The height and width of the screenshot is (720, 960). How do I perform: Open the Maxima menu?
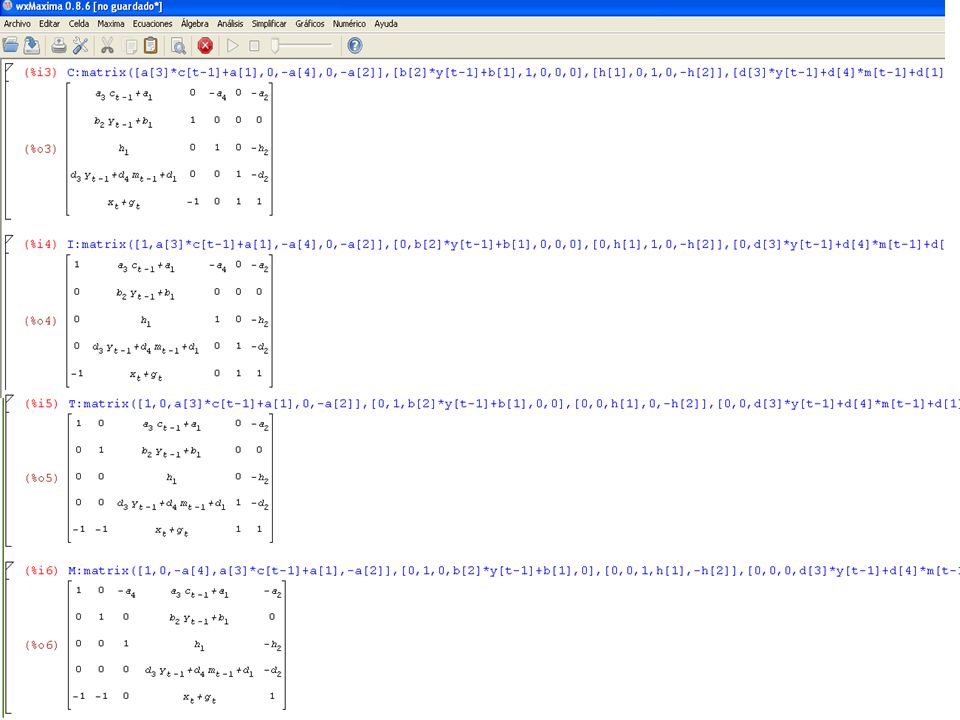click(x=111, y=24)
